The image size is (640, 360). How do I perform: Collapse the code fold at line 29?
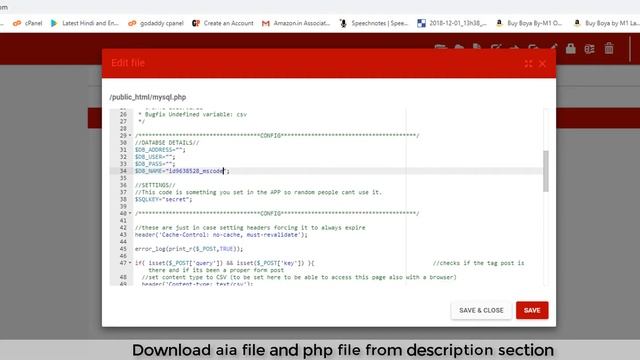pyautogui.click(x=130, y=136)
